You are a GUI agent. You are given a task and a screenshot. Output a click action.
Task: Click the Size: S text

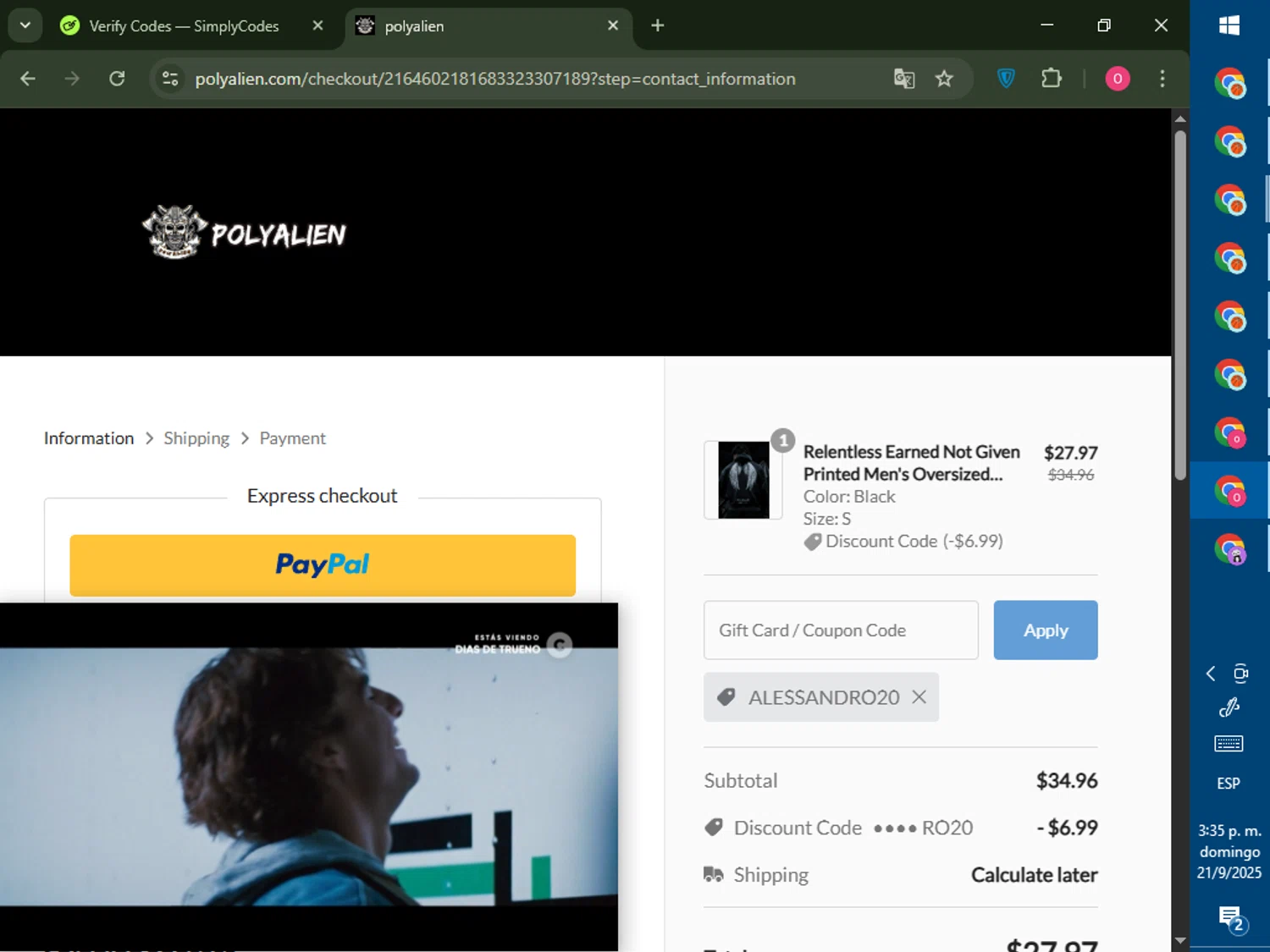pyautogui.click(x=827, y=519)
